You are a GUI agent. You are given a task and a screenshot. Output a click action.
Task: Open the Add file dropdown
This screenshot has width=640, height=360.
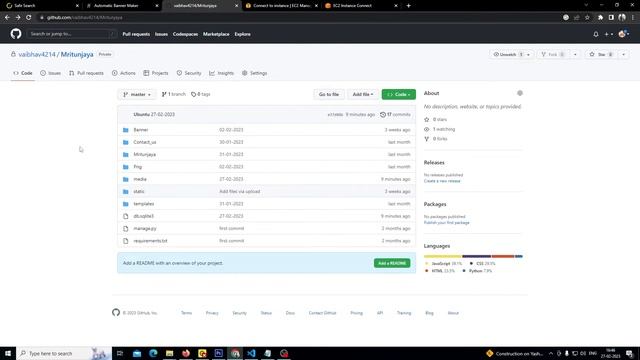[363, 94]
